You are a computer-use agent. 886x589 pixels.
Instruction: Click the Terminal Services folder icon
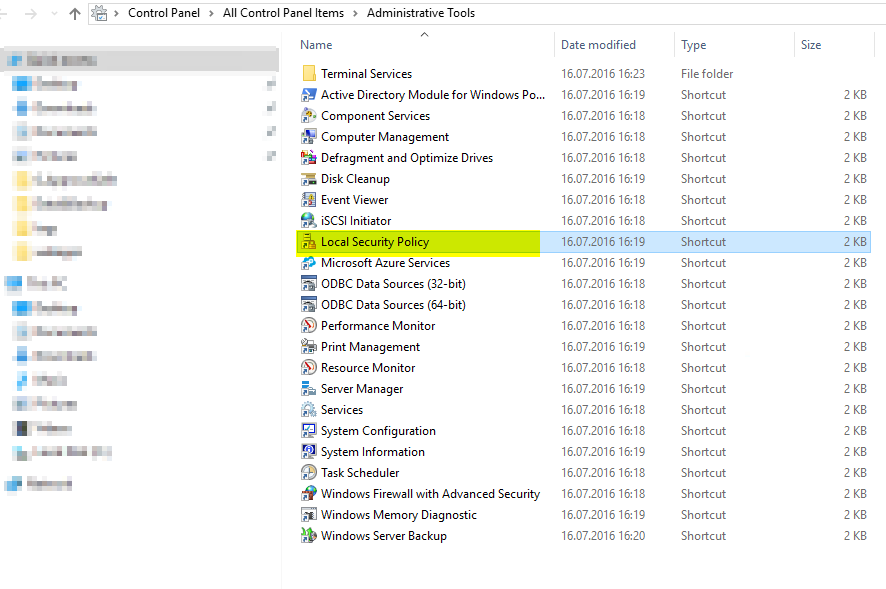(x=309, y=74)
